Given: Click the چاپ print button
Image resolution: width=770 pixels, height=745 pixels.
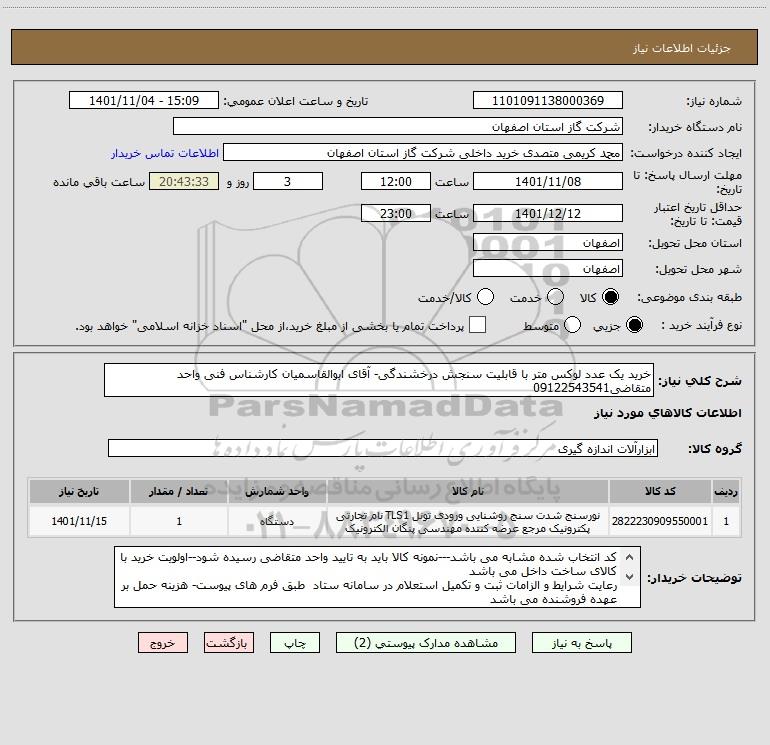Looking at the screenshot, I should (x=295, y=643).
